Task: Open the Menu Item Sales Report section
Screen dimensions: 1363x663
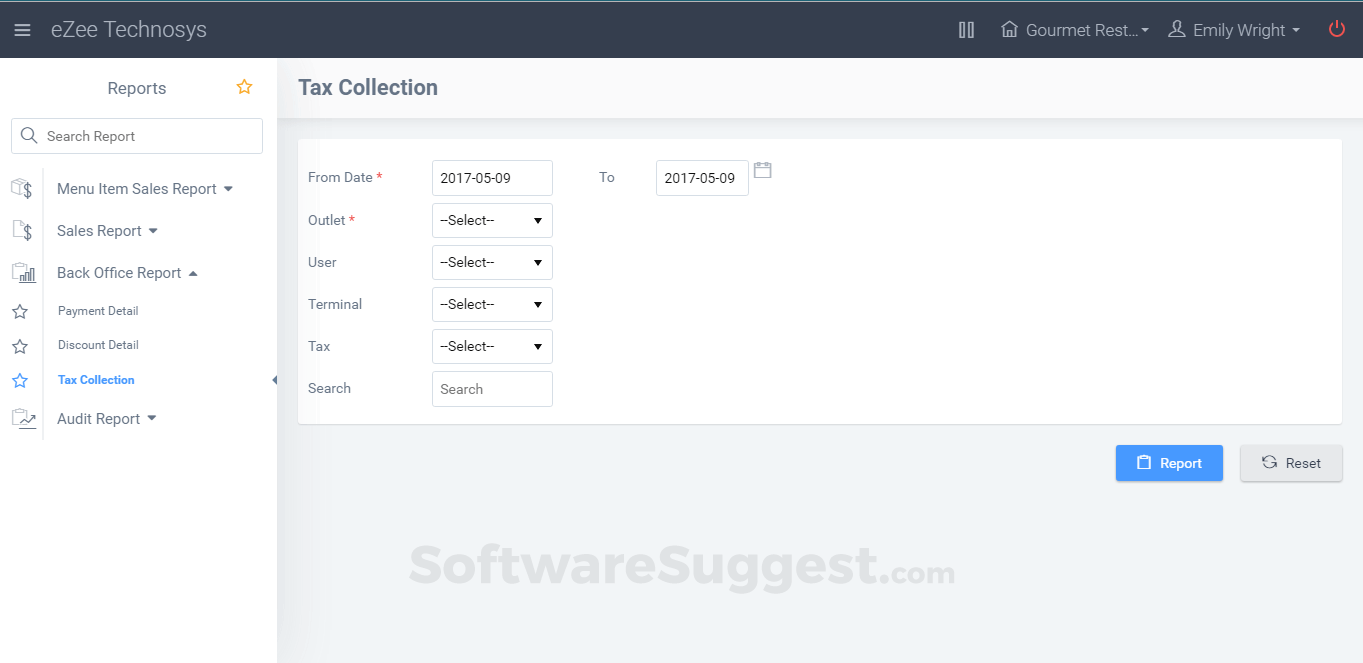Action: click(x=137, y=188)
